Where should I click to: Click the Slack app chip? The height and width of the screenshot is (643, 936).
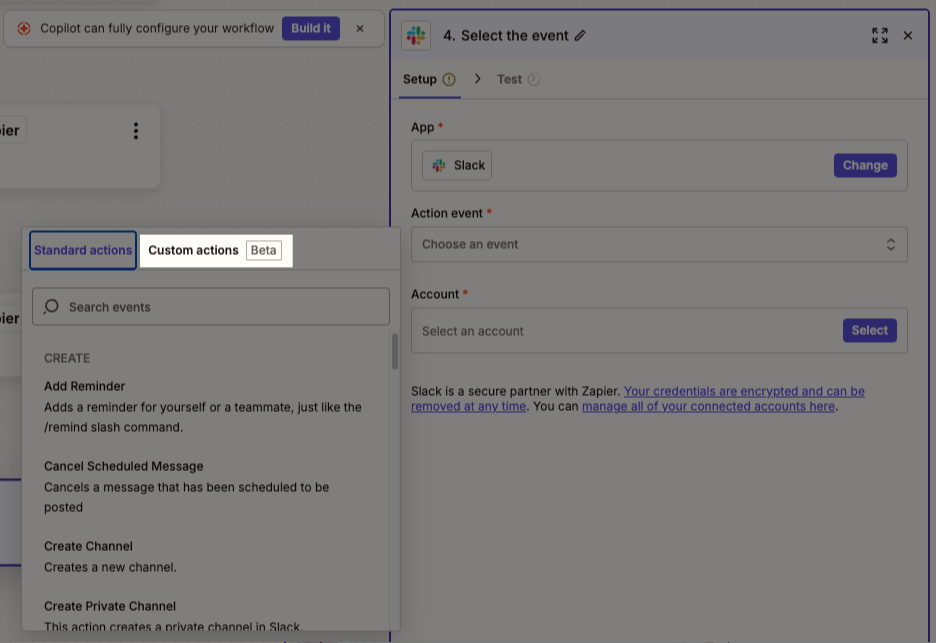tap(457, 166)
